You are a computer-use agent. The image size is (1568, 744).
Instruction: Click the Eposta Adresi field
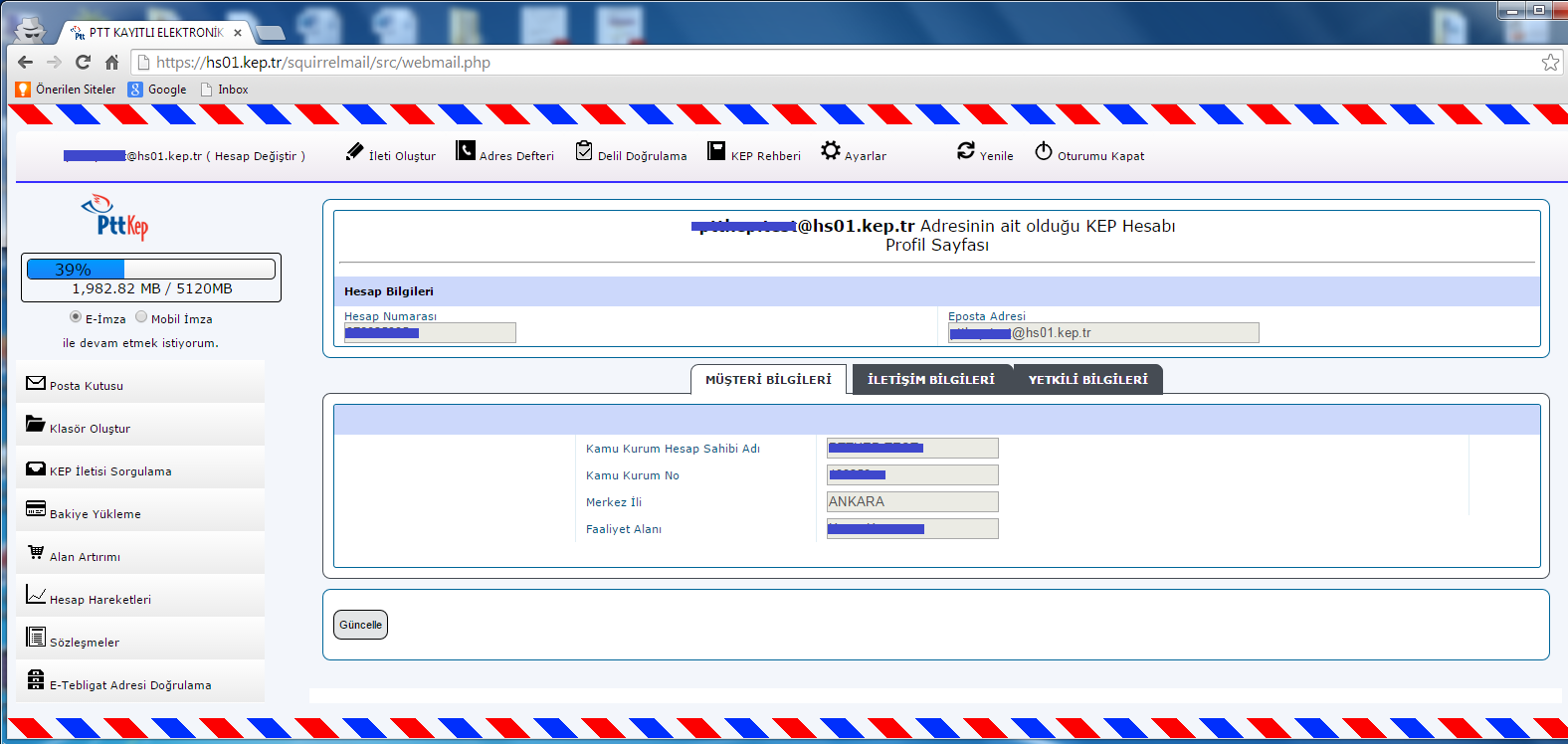(x=1103, y=333)
